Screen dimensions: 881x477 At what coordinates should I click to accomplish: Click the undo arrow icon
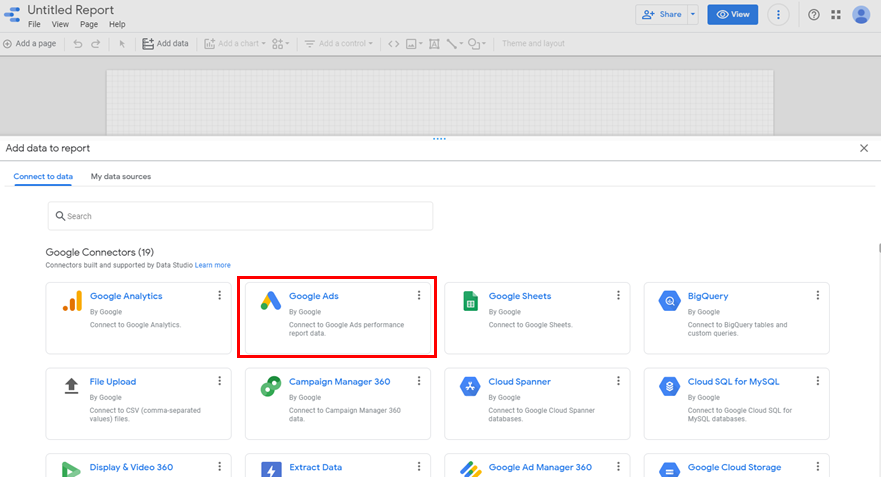pos(78,43)
